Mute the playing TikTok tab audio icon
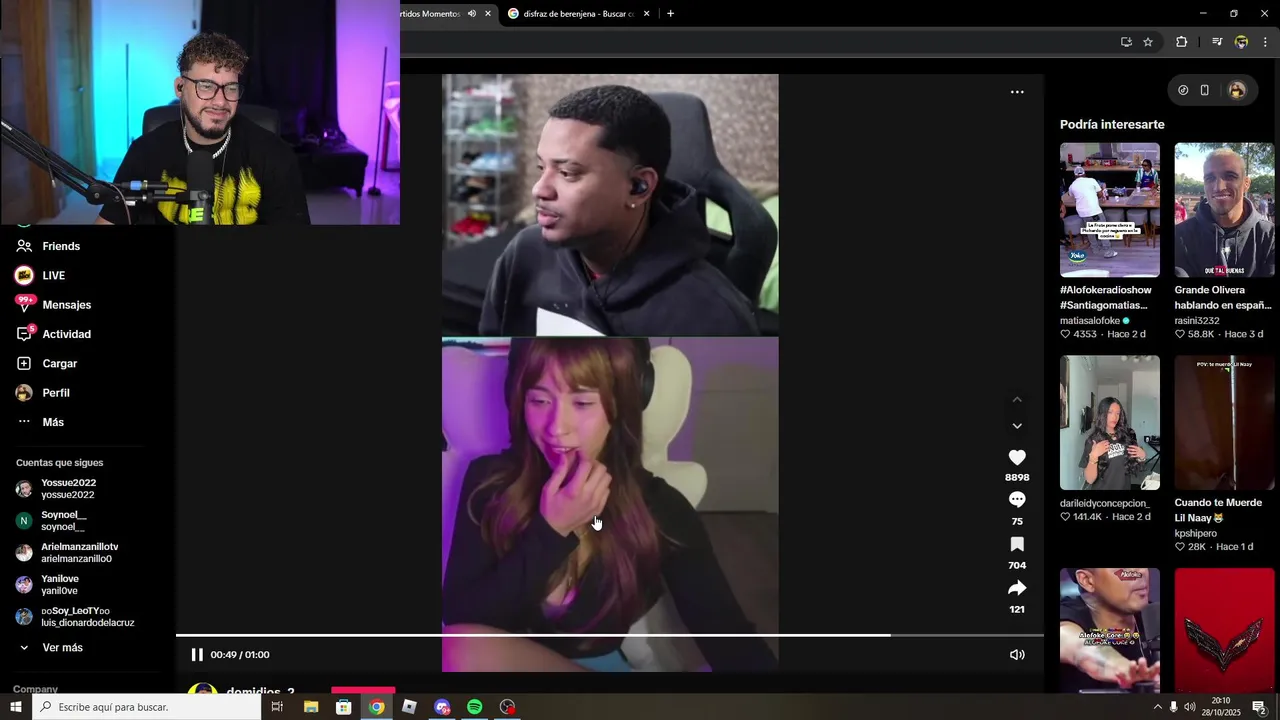Screen dimensions: 1280x720 tap(472, 14)
